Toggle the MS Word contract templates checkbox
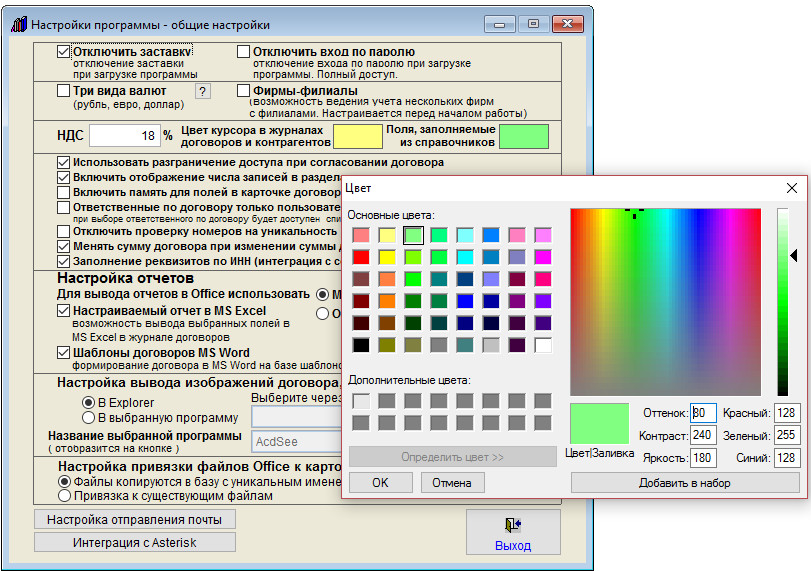811x571 pixels. click(64, 352)
